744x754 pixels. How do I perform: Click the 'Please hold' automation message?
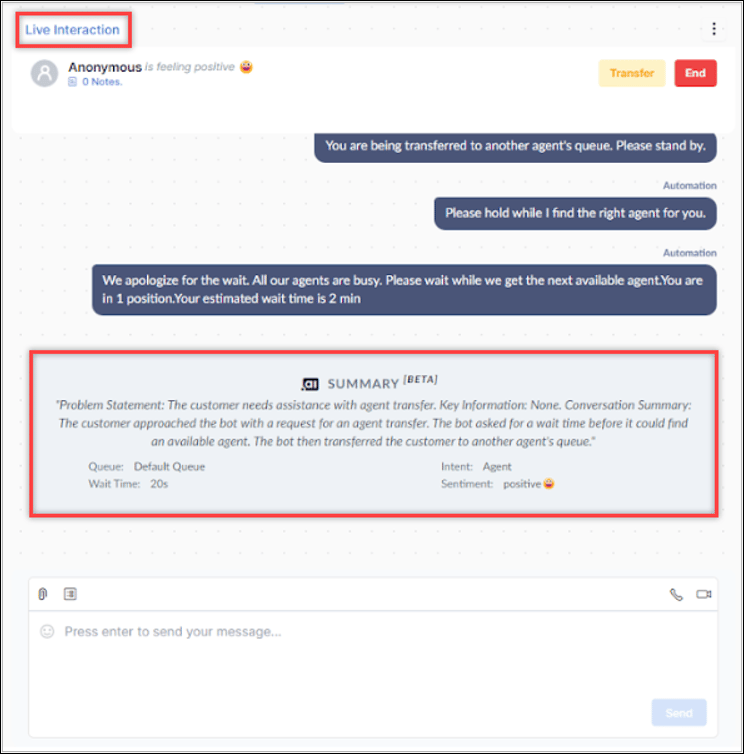575,213
